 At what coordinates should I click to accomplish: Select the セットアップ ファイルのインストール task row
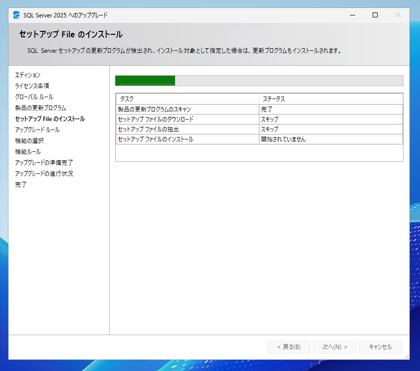pos(259,139)
